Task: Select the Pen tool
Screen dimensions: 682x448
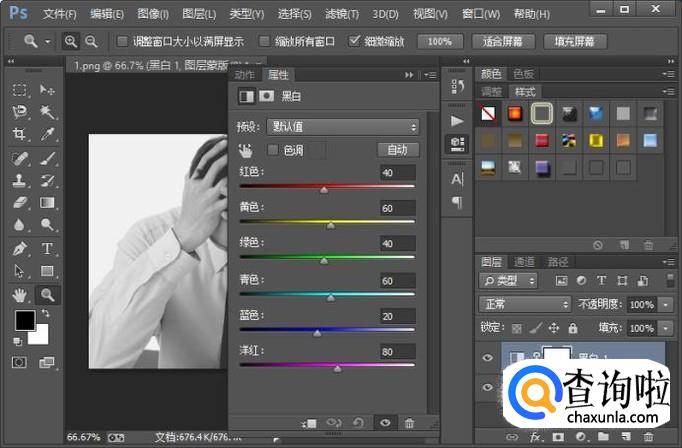Action: 19,249
